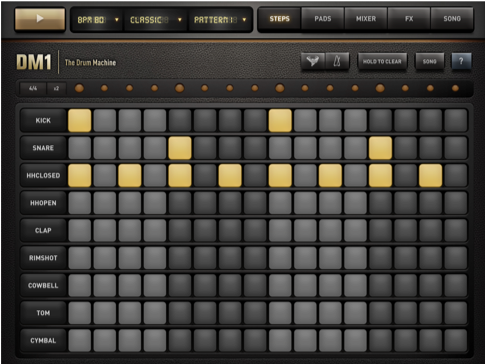Click the first beat indicator dot
Image resolution: width=485 pixels, height=364 pixels.
pyautogui.click(x=79, y=88)
